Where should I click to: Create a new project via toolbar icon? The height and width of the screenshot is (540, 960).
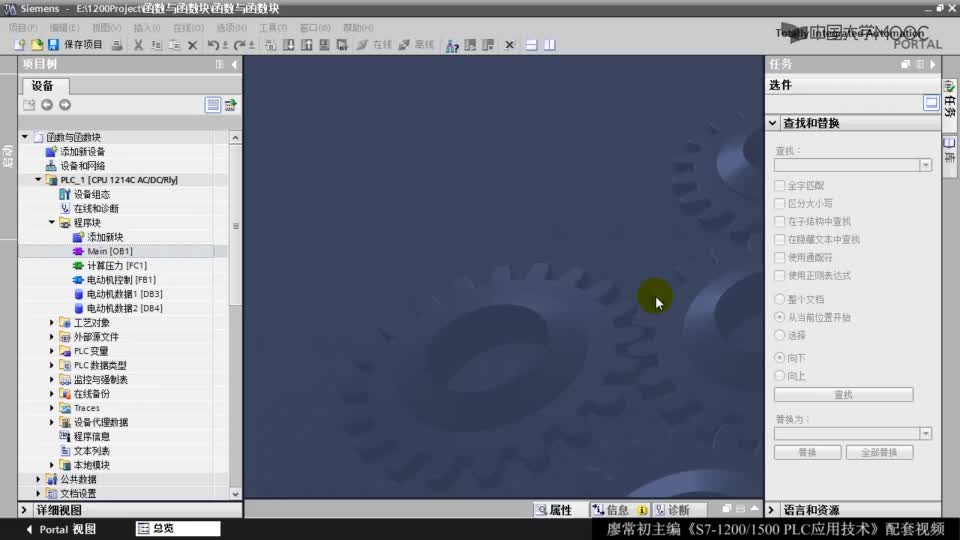point(20,45)
